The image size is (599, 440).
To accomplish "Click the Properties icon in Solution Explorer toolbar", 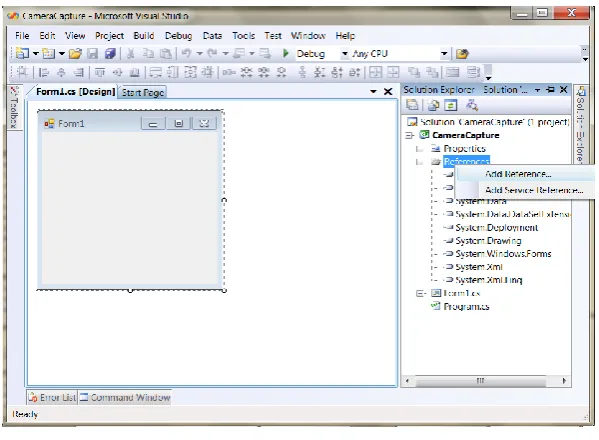I will pyautogui.click(x=412, y=105).
